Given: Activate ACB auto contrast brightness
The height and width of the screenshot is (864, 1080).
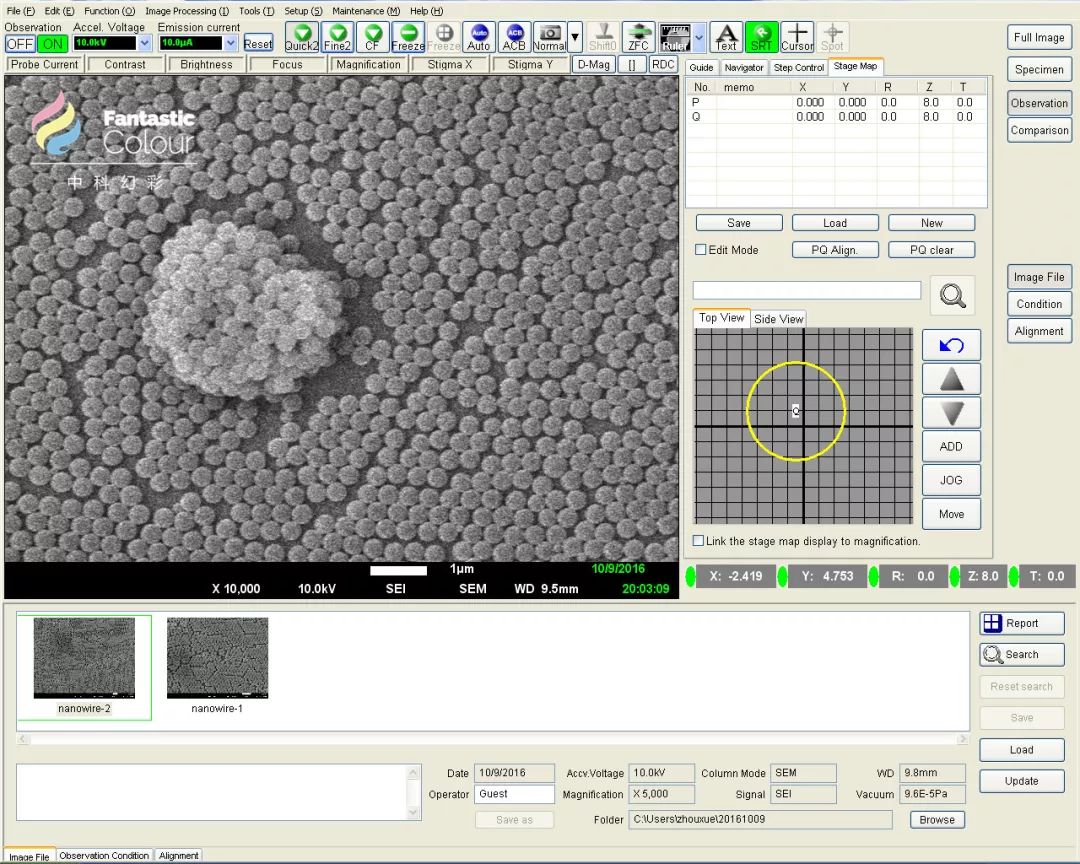Looking at the screenshot, I should (514, 38).
